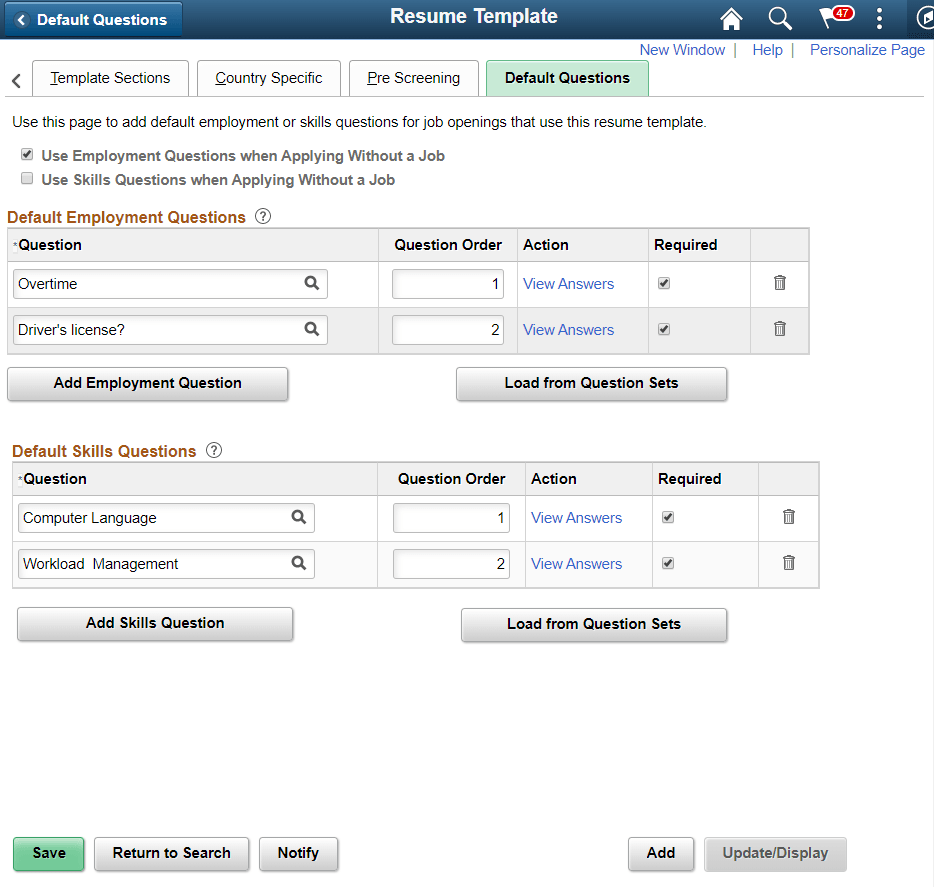Open help for Default Employment Questions

coord(262,216)
